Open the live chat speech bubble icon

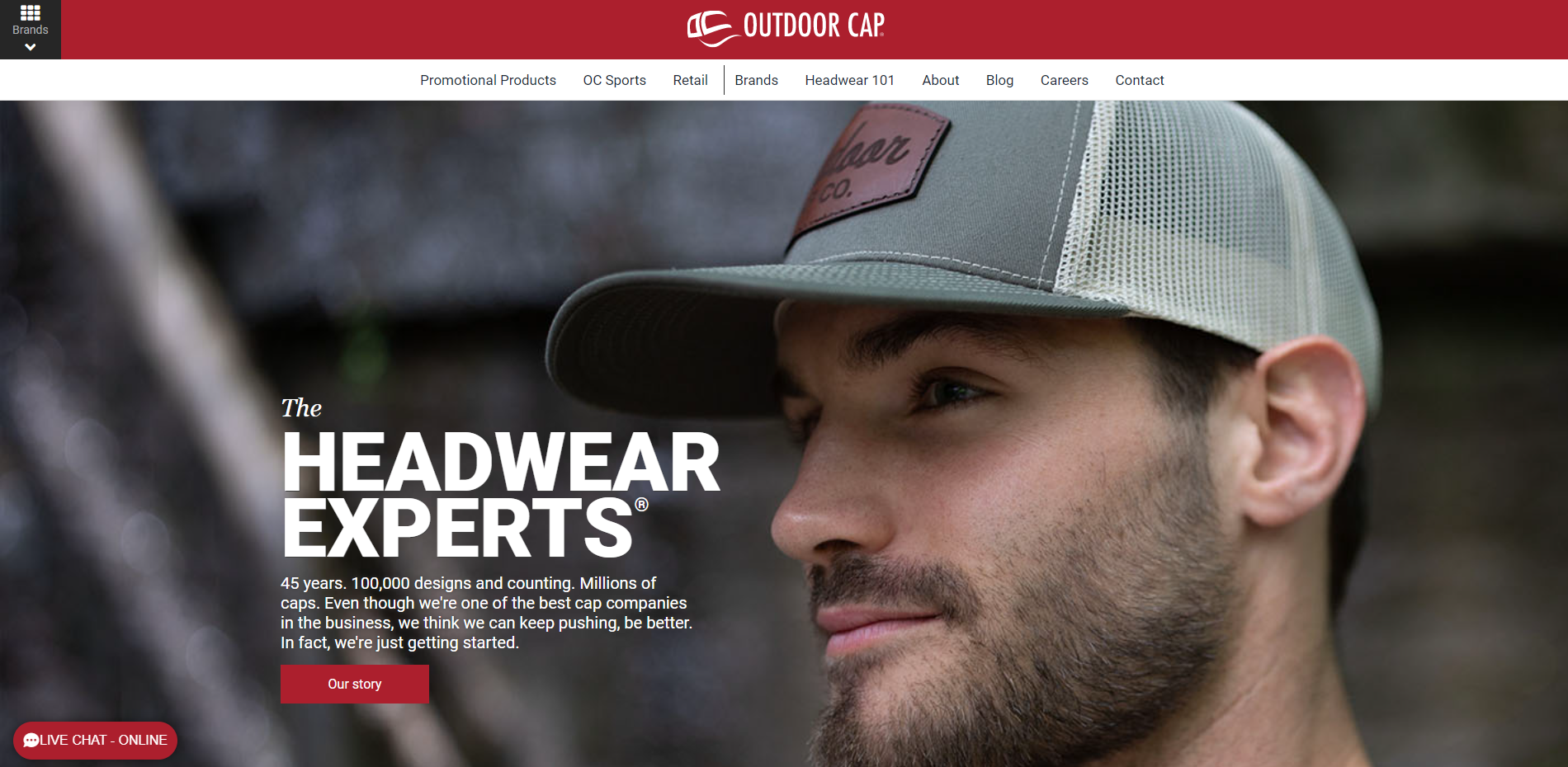click(31, 741)
